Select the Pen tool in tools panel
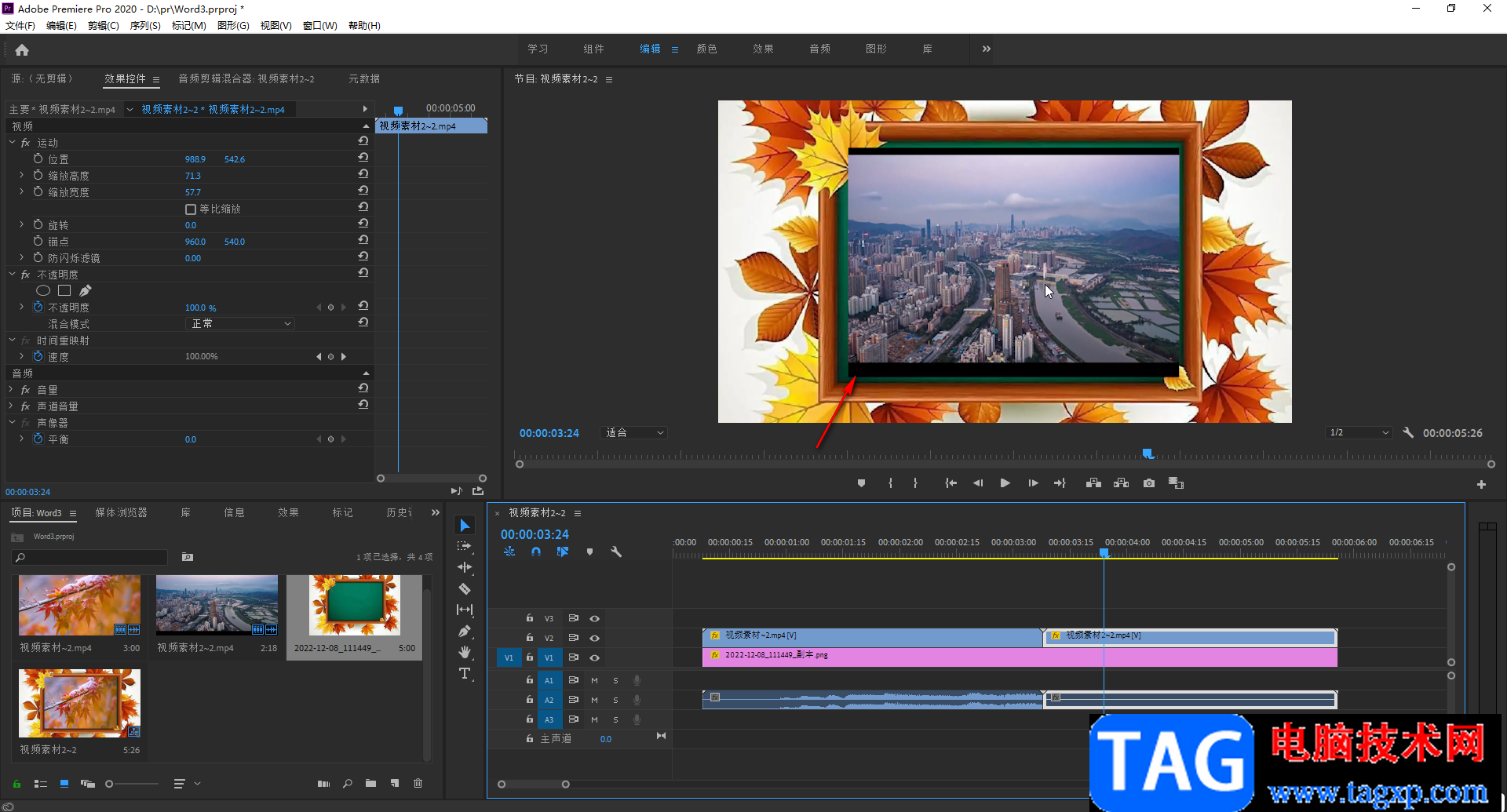The image size is (1507, 812). click(x=465, y=631)
